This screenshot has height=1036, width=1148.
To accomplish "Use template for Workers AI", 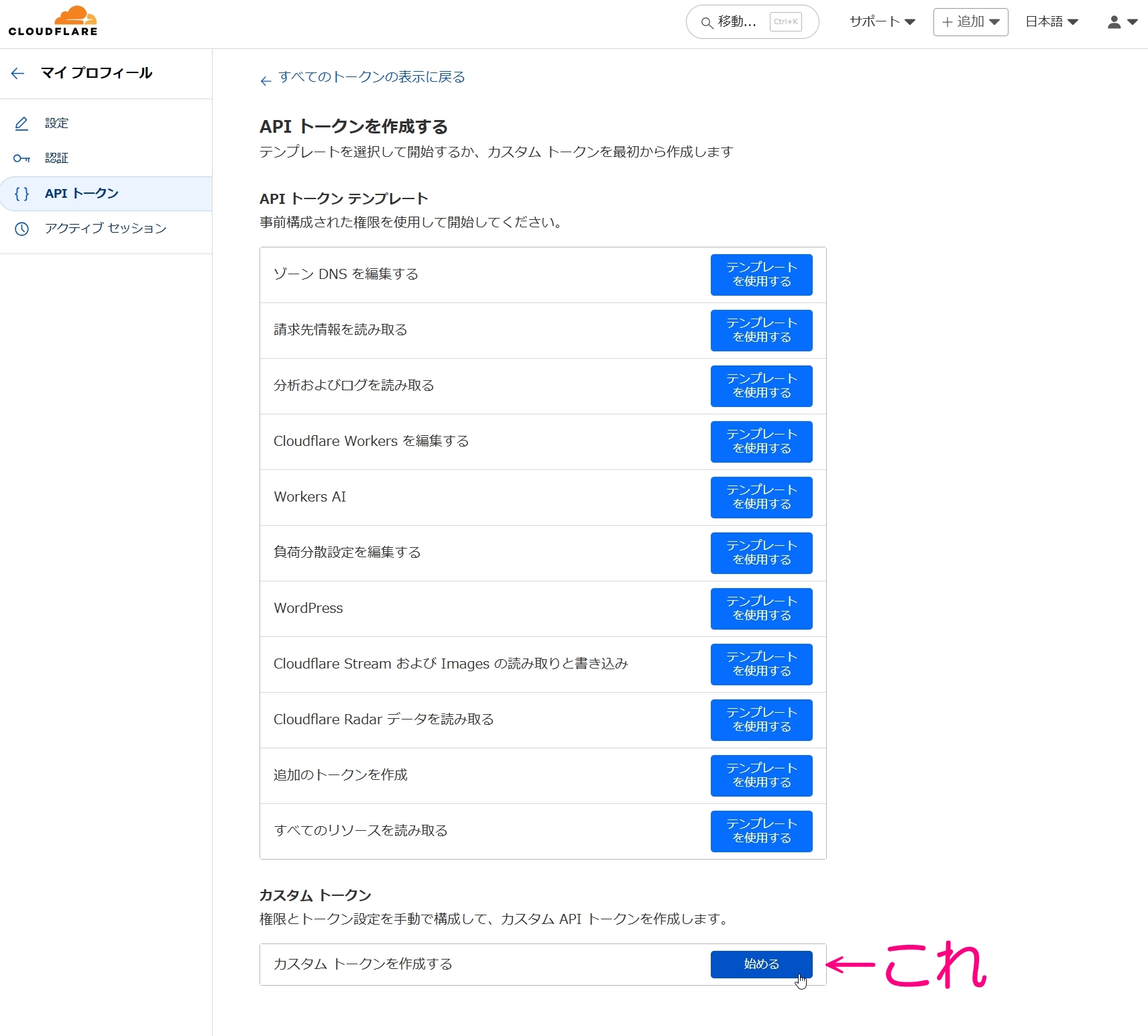I will [x=761, y=498].
